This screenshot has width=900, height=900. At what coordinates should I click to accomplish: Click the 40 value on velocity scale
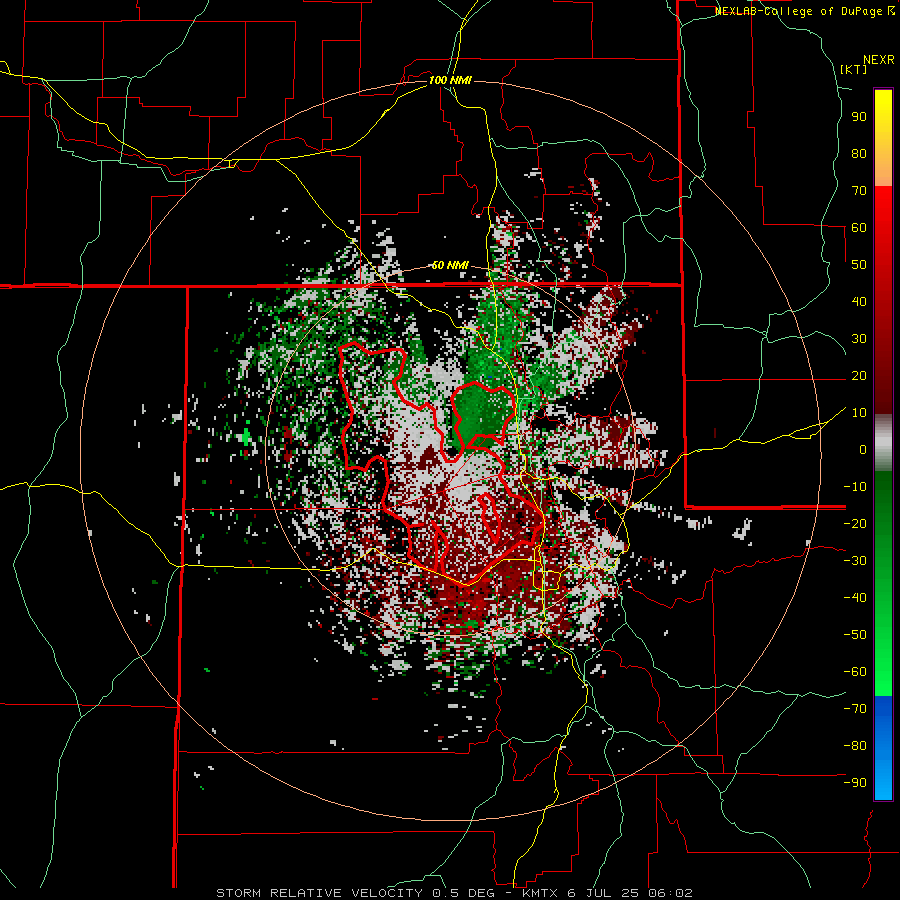click(x=859, y=302)
